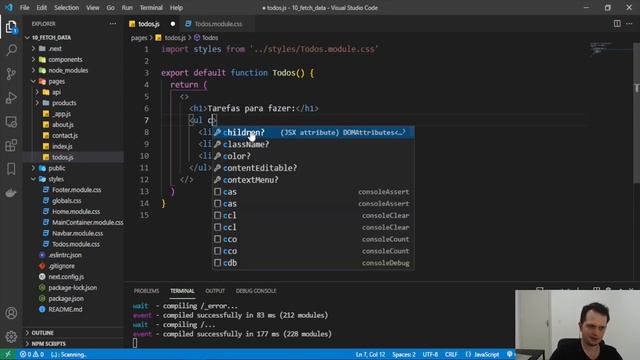Screen dimensions: 640x360
Task: Select the contextMenu? suggestion
Action: 313,180
